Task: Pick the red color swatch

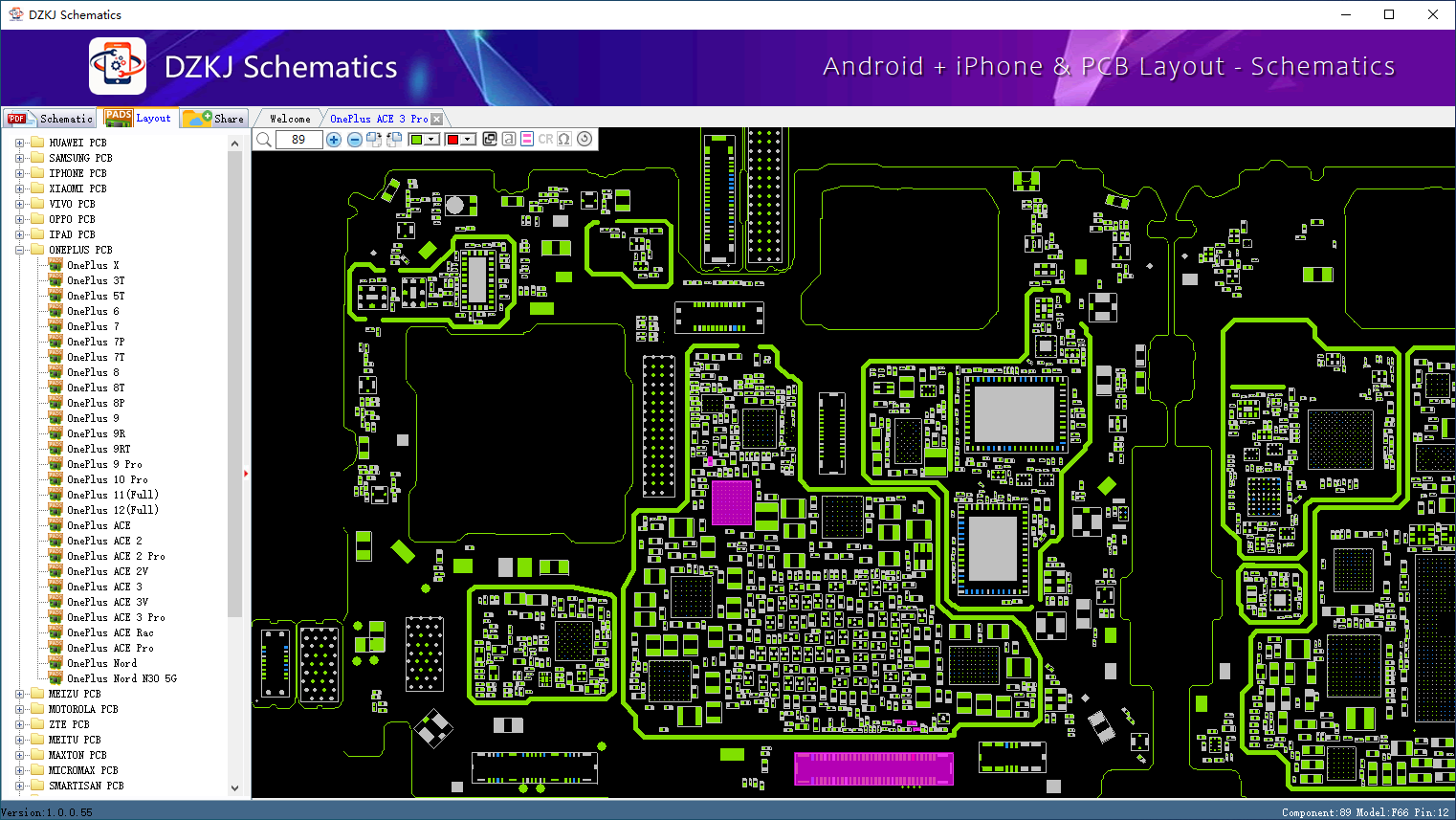Action: [452, 140]
